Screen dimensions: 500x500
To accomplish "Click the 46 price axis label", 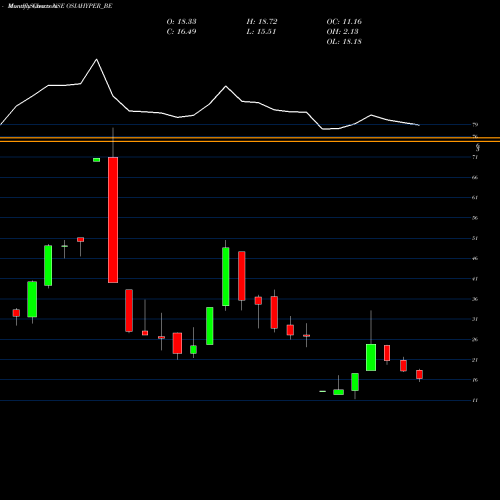I will point(475,258).
